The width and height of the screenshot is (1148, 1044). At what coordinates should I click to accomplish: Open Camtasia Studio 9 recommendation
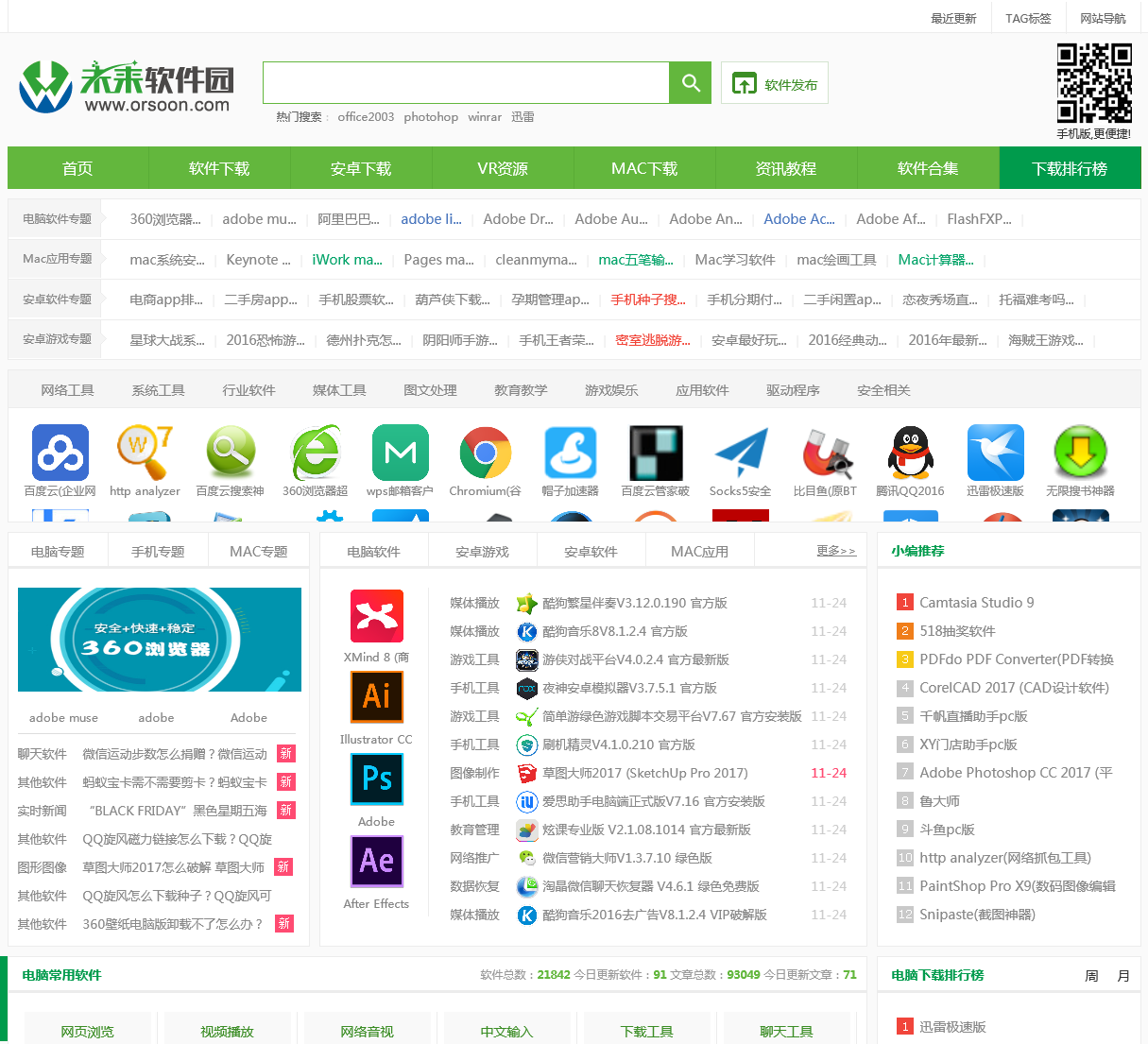tap(976, 603)
